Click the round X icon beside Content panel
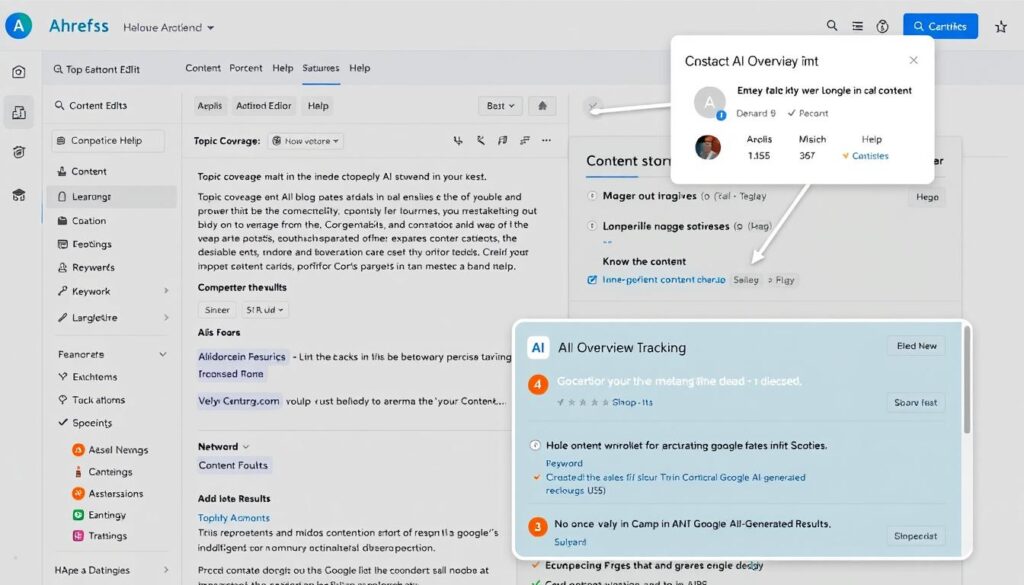 point(593,106)
